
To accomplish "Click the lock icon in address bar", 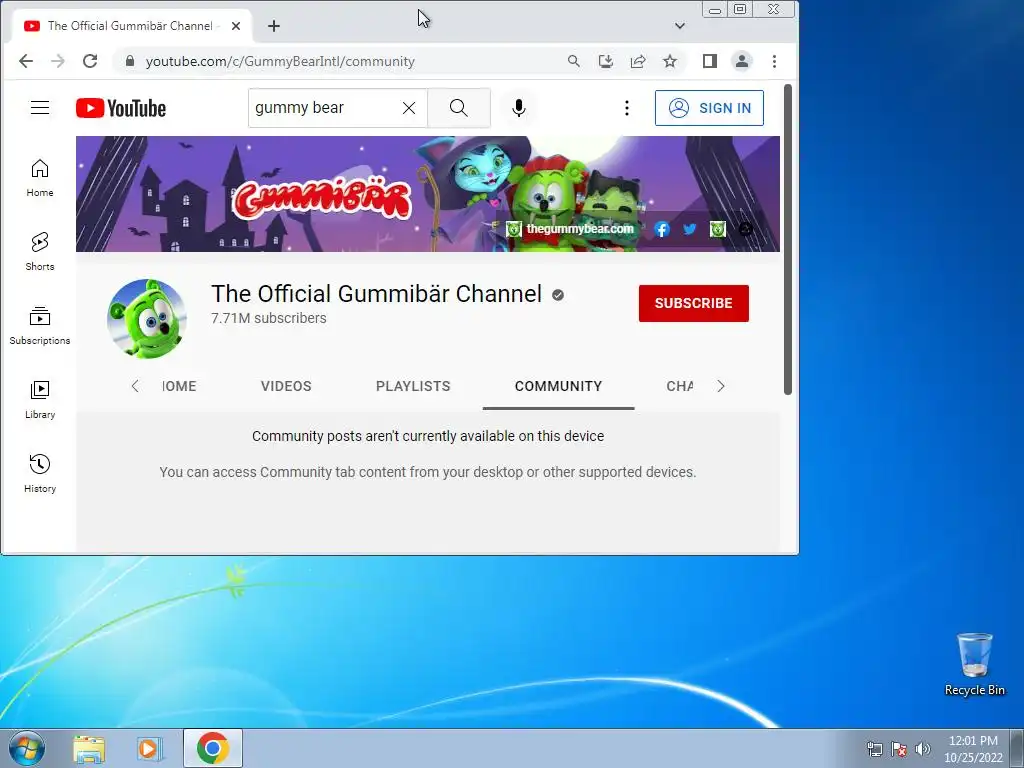I will tap(129, 61).
